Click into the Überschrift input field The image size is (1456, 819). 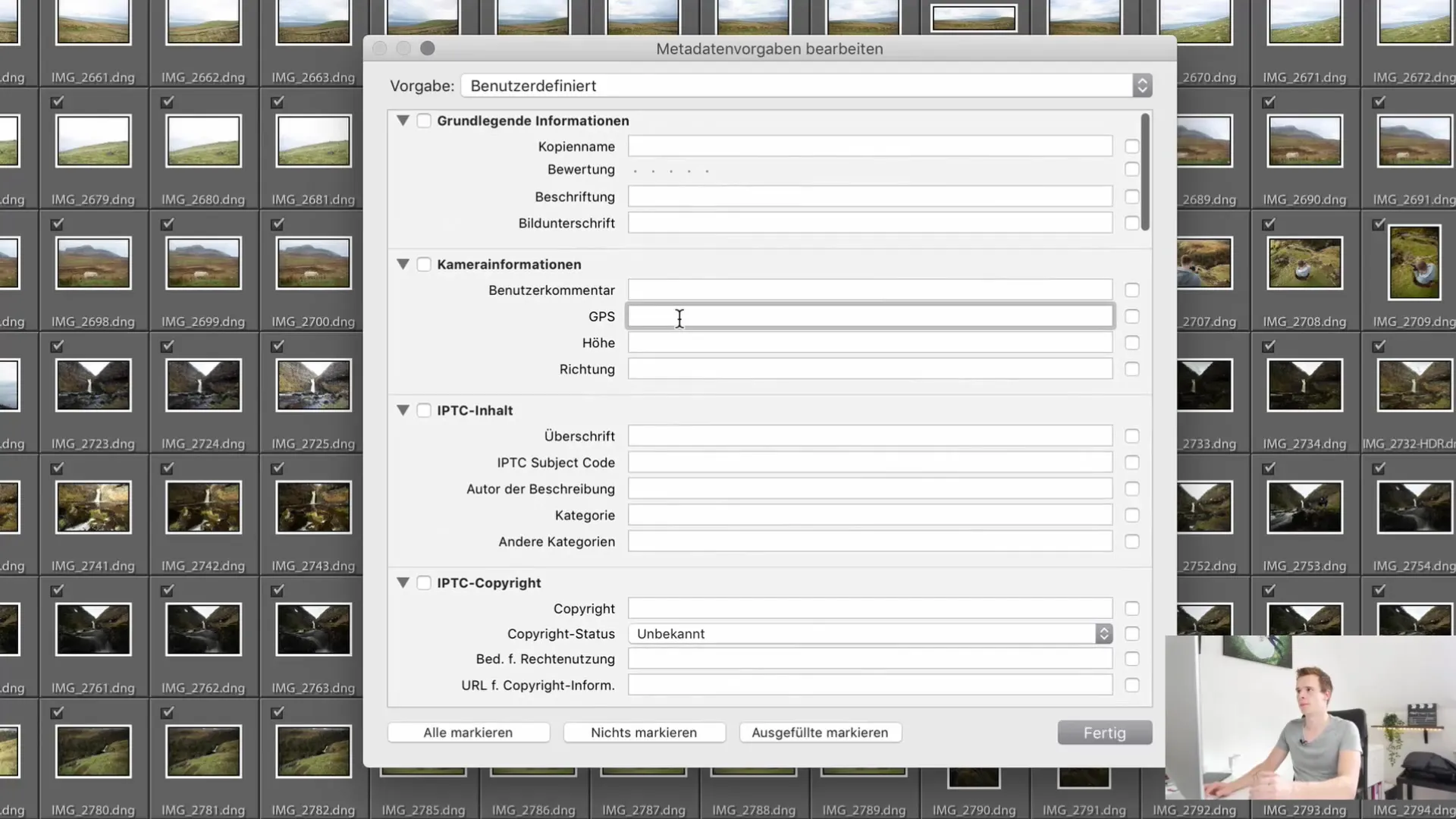pos(870,436)
